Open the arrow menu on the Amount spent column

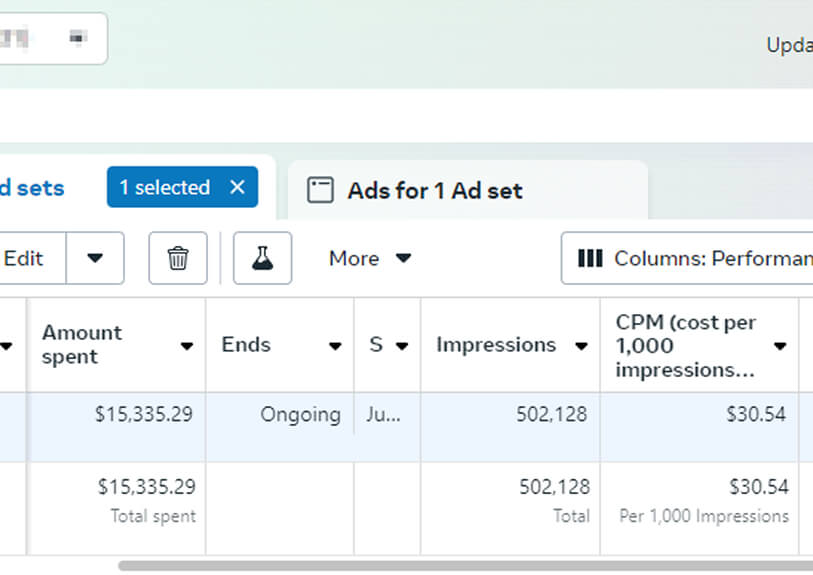point(187,346)
